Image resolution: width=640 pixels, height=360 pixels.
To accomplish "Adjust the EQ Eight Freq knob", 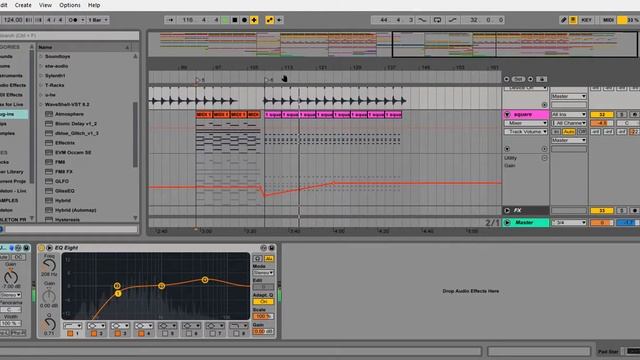I will pyautogui.click(x=49, y=266).
